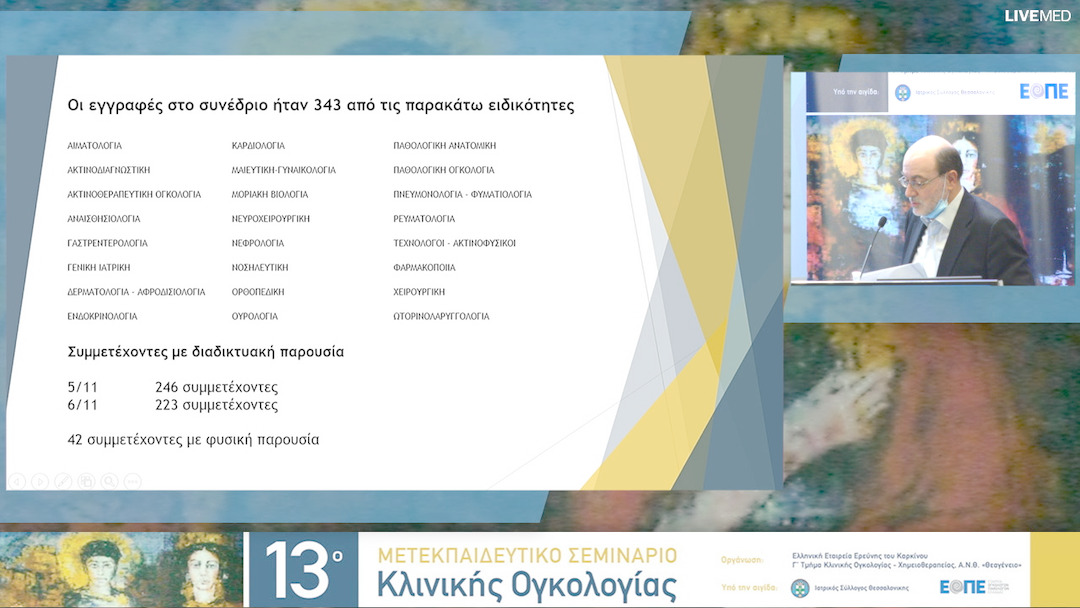Expand the more-options ellipsis menu
The width and height of the screenshot is (1080, 608).
point(132,480)
